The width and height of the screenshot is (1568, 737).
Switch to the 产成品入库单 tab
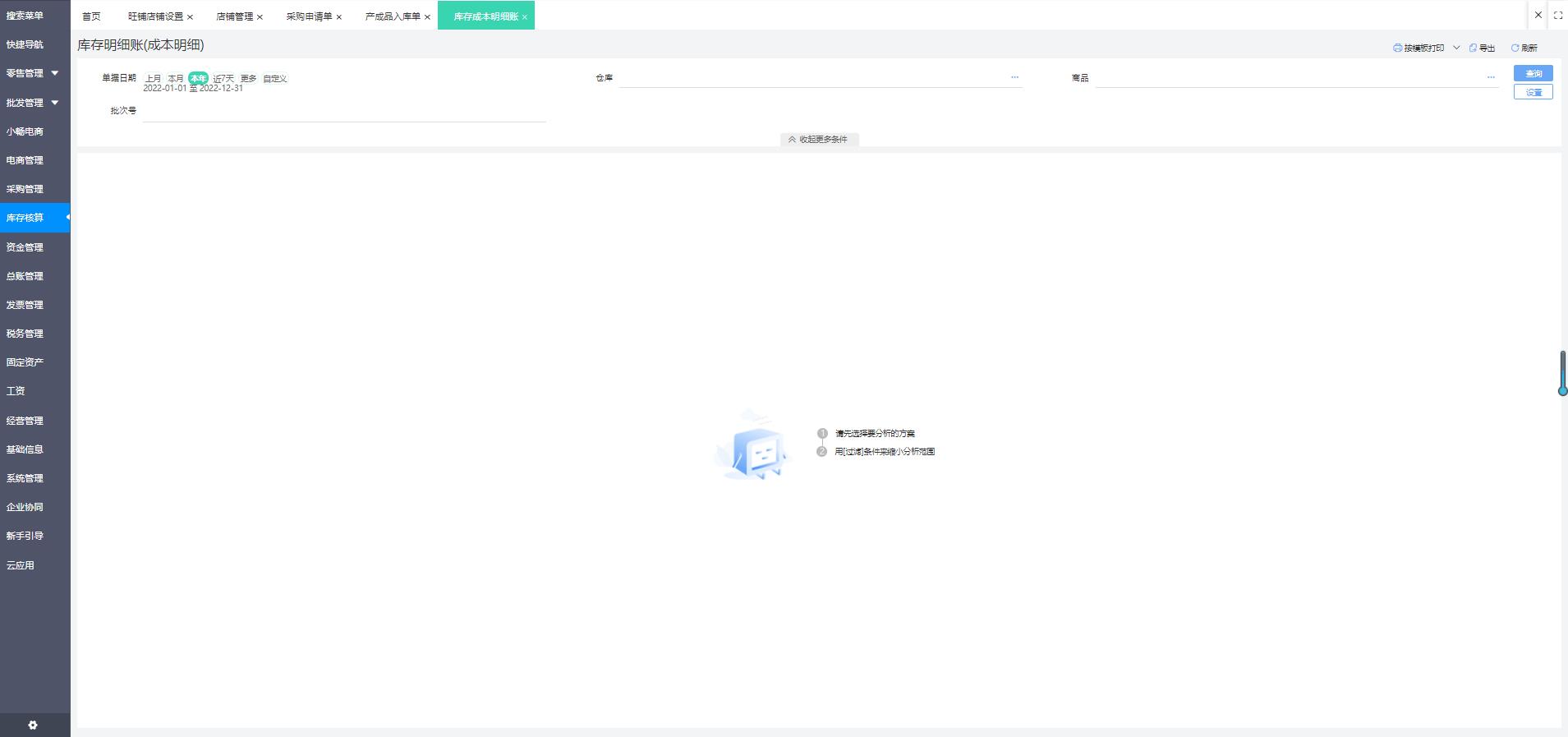(393, 16)
